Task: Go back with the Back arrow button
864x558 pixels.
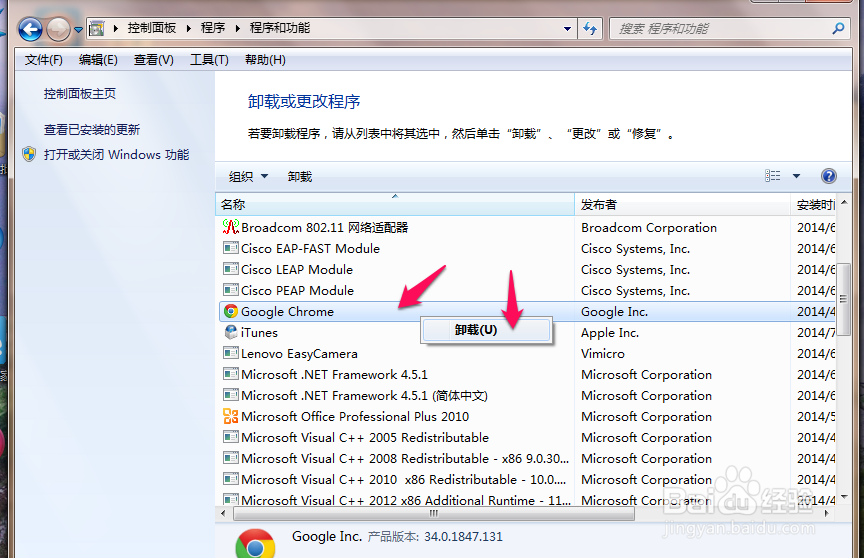Action: click(x=30, y=29)
